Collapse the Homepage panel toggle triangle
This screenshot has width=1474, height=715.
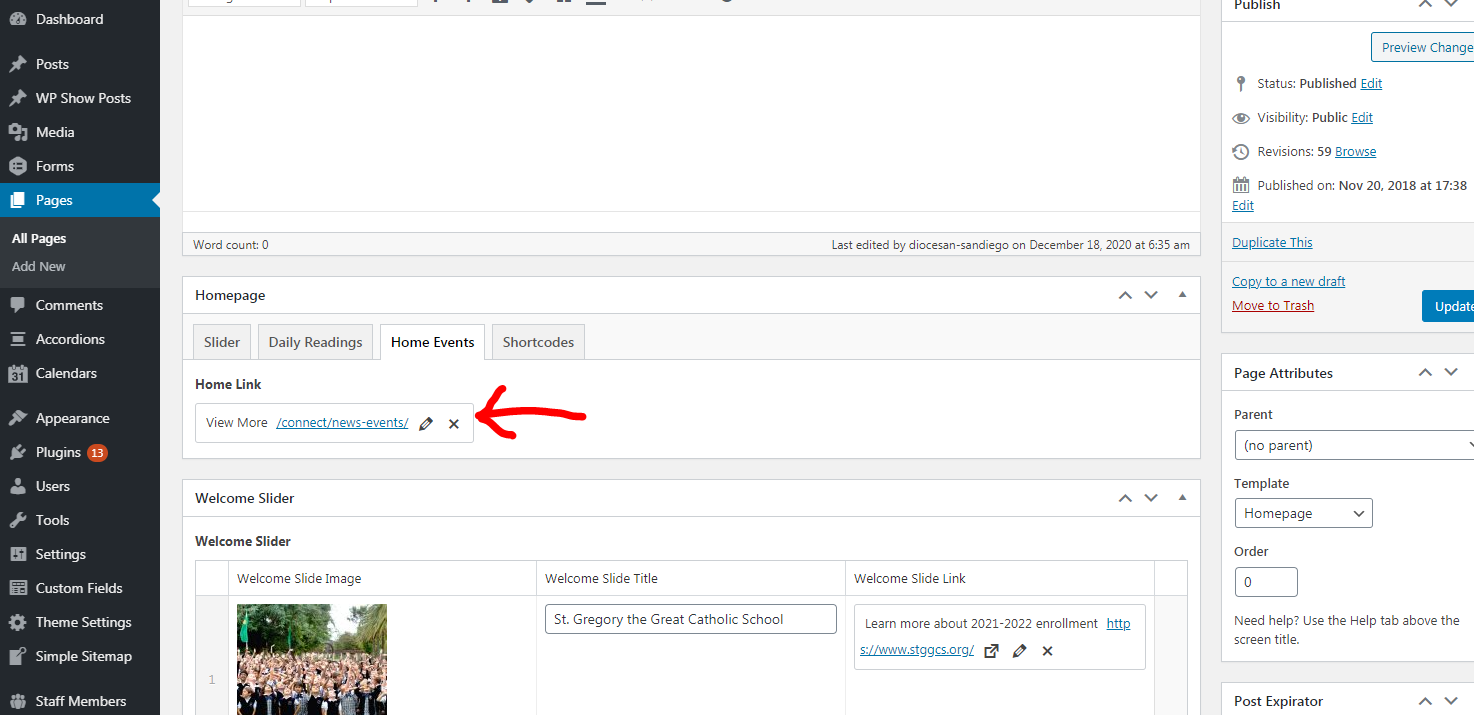coord(1183,295)
